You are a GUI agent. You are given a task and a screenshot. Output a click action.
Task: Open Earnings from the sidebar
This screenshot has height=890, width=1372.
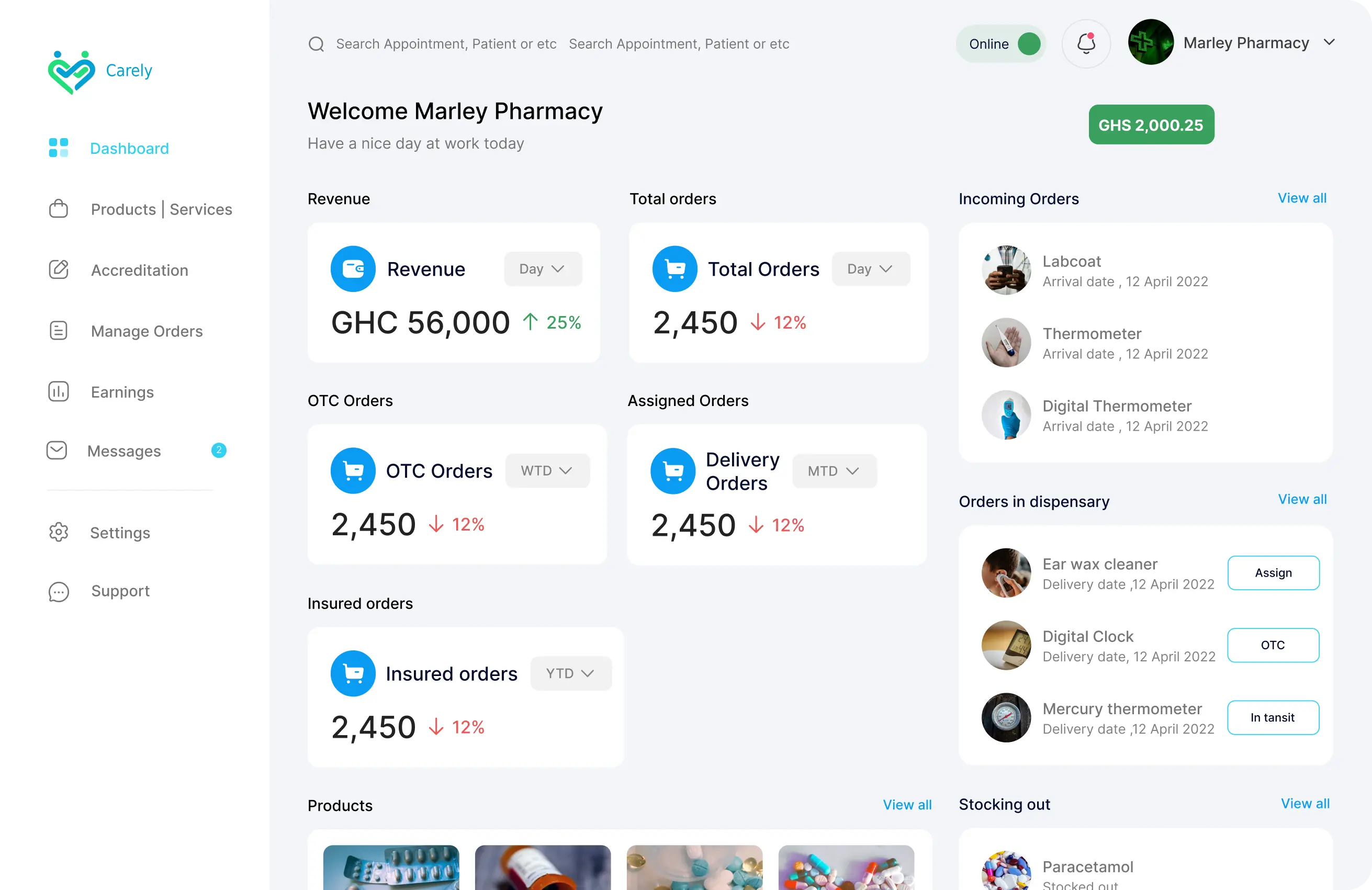pyautogui.click(x=122, y=392)
